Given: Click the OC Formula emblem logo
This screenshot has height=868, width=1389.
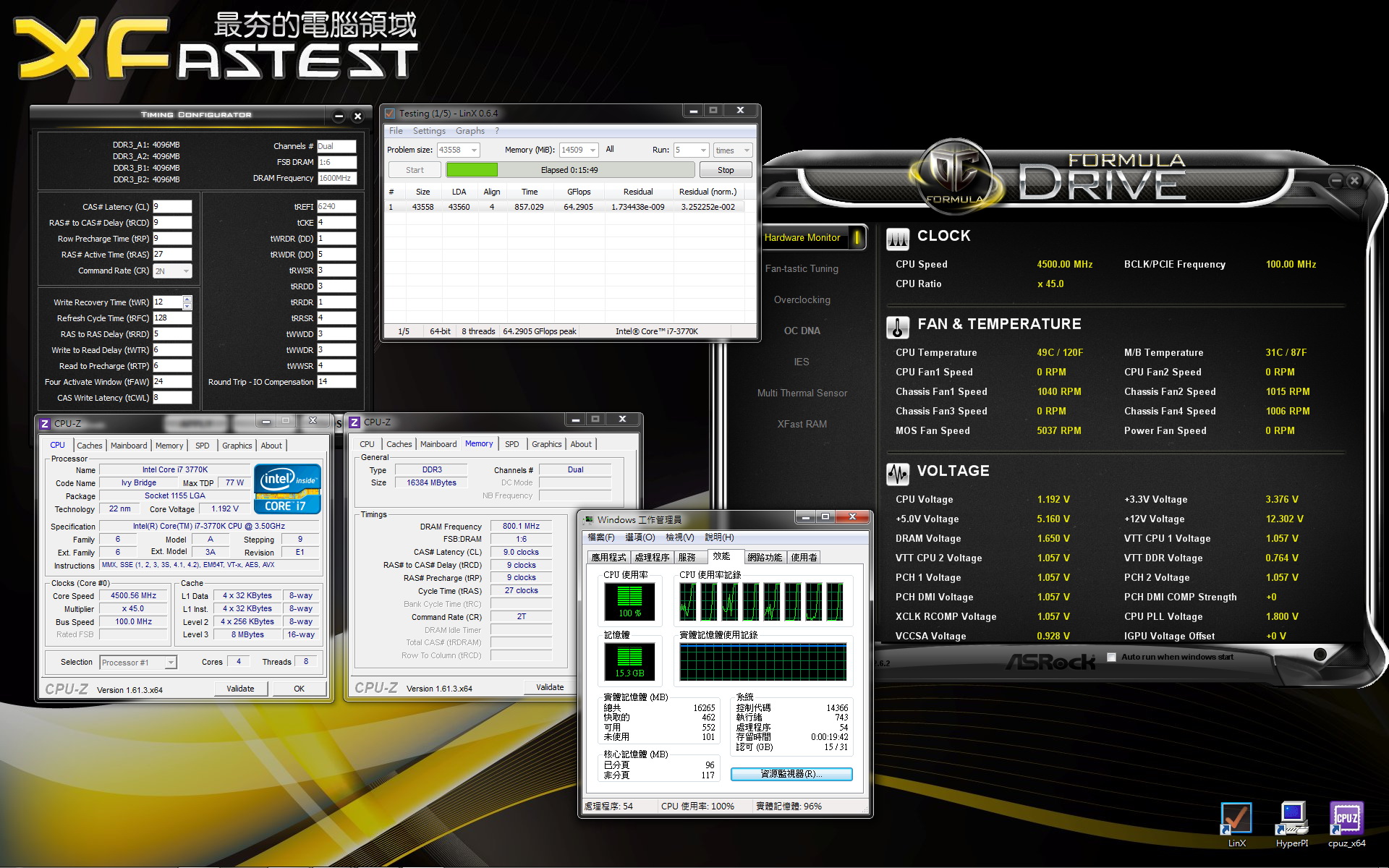Looking at the screenshot, I should 955,172.
